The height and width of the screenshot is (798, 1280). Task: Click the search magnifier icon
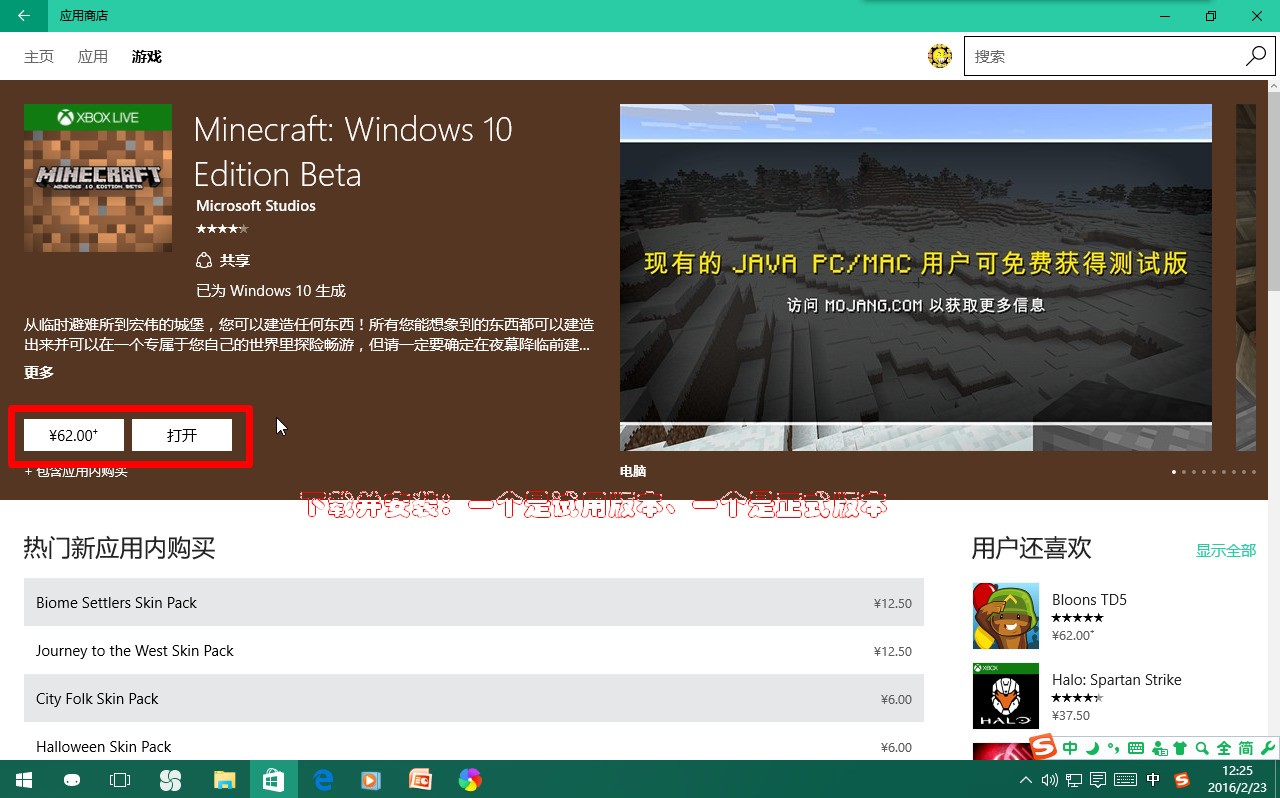click(x=1256, y=56)
